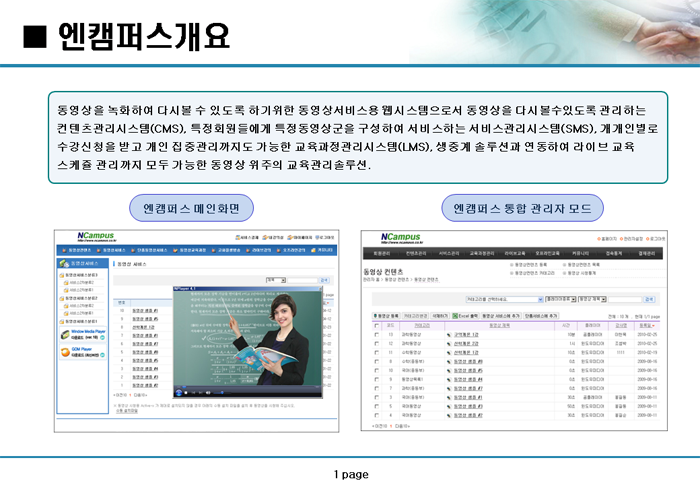Open 동영상컨텐츠 menu in main screen navigation
Viewport: 700px width, 485px height.
pyautogui.click(x=77, y=250)
